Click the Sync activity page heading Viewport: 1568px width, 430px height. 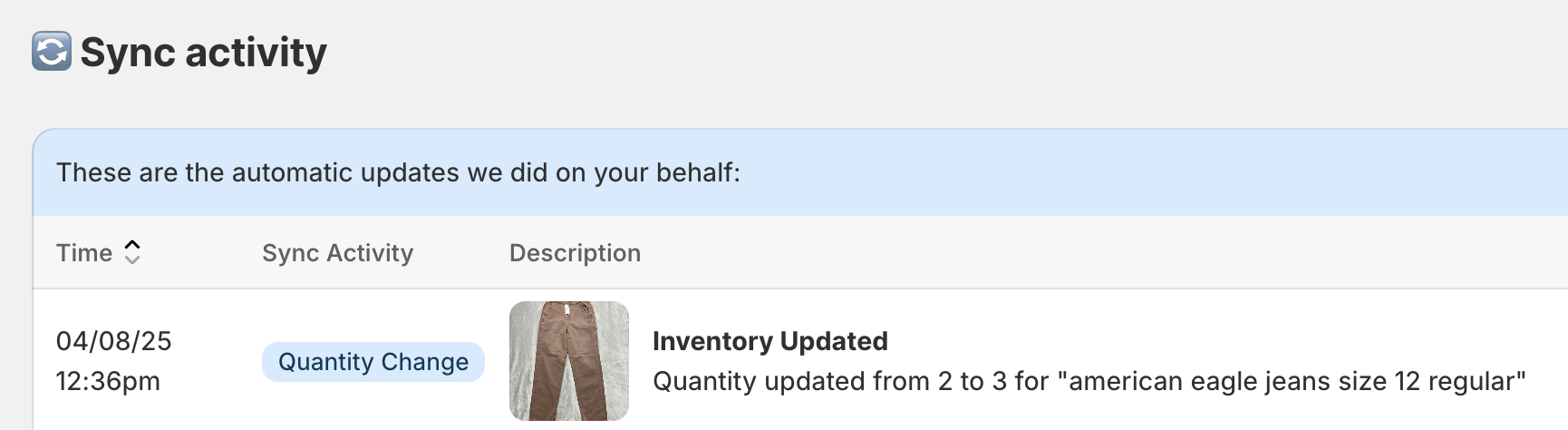point(203,53)
